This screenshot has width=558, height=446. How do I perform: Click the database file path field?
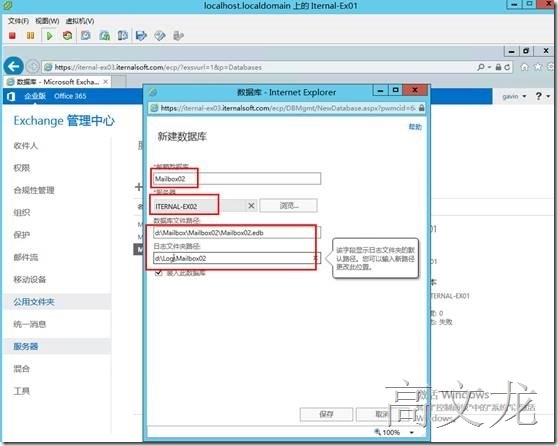(237, 233)
